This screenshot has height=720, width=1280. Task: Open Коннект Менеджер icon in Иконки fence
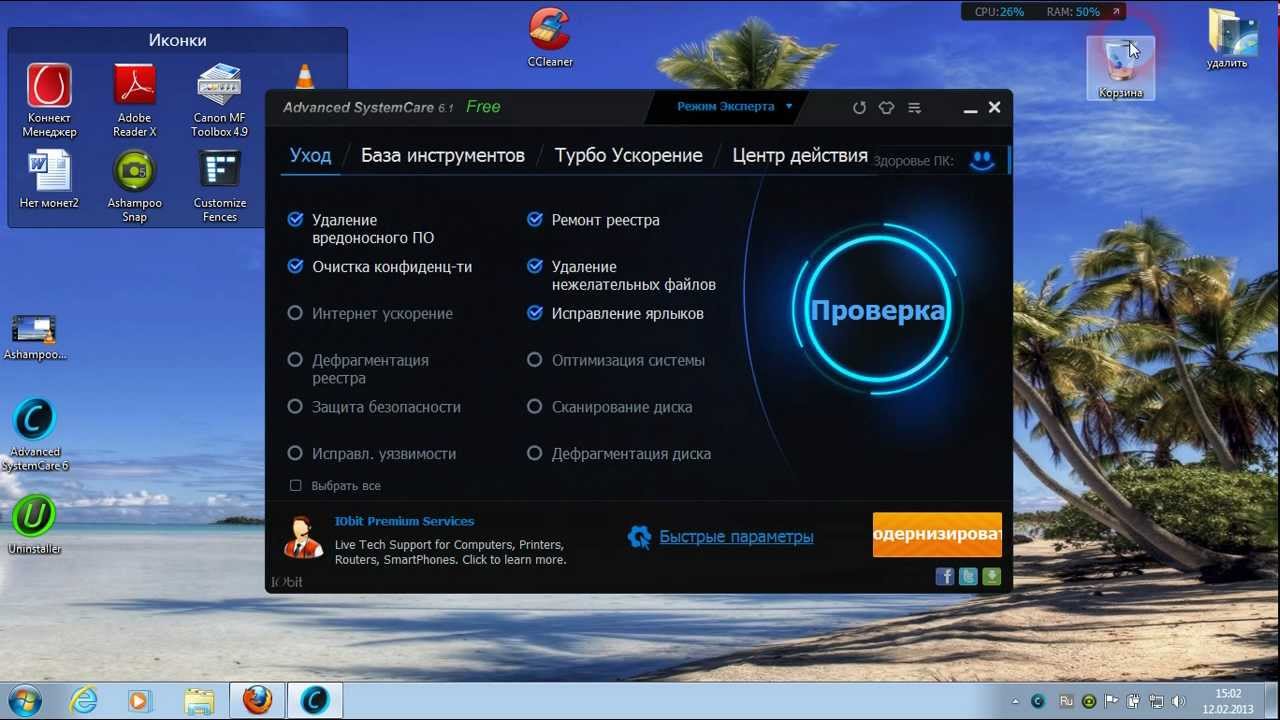tap(49, 100)
